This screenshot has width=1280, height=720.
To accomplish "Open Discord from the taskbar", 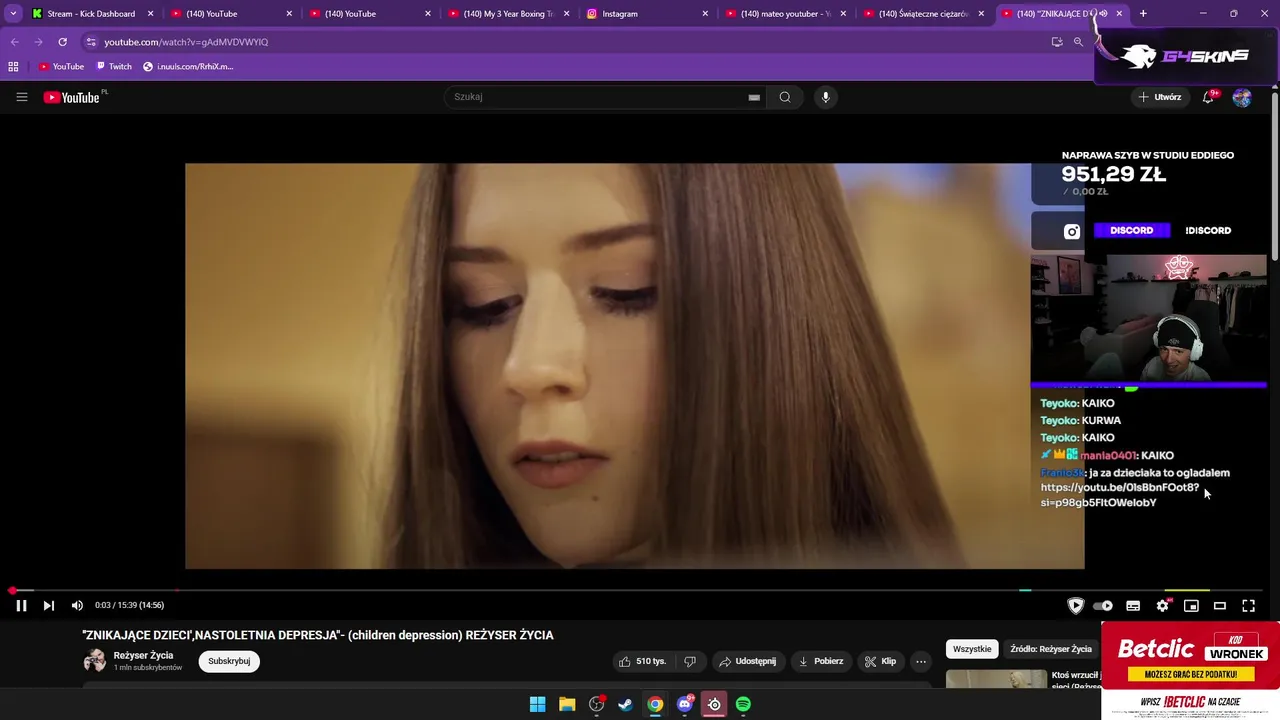I will 685,704.
